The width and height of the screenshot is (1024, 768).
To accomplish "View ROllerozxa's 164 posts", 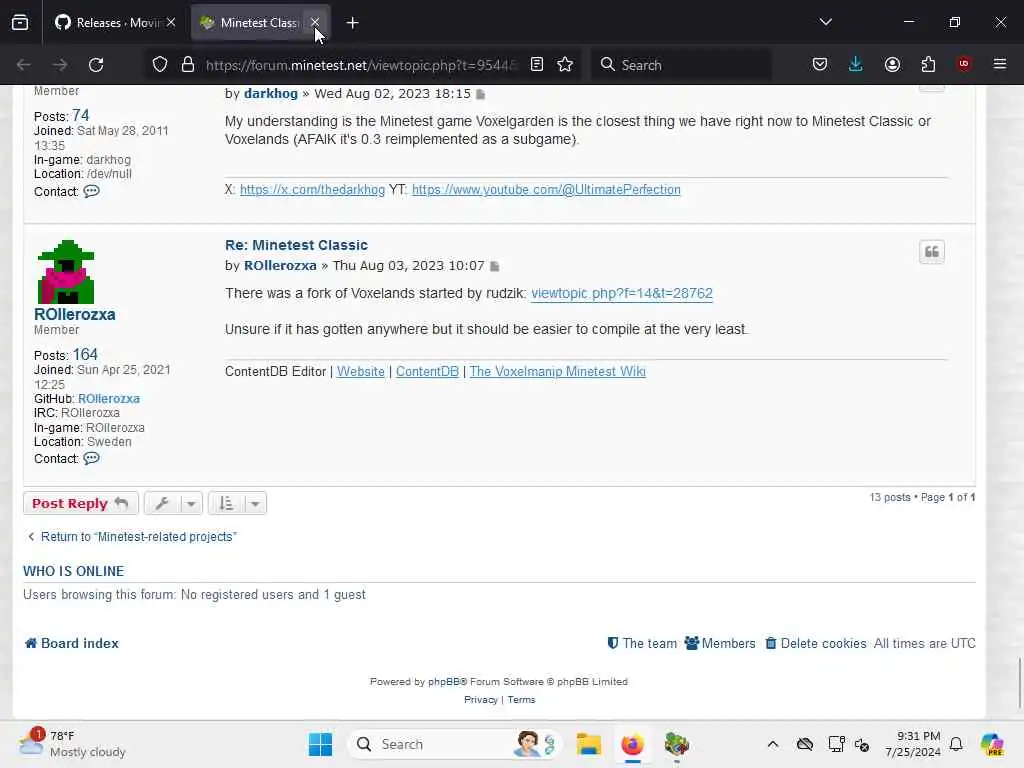I will [85, 355].
